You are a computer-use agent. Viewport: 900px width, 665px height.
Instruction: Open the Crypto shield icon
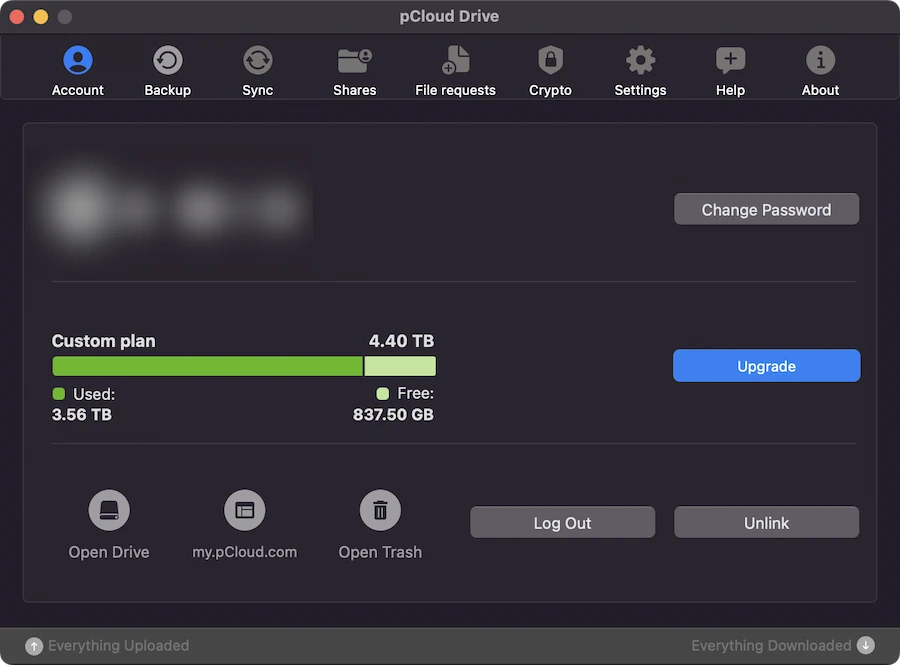[550, 60]
